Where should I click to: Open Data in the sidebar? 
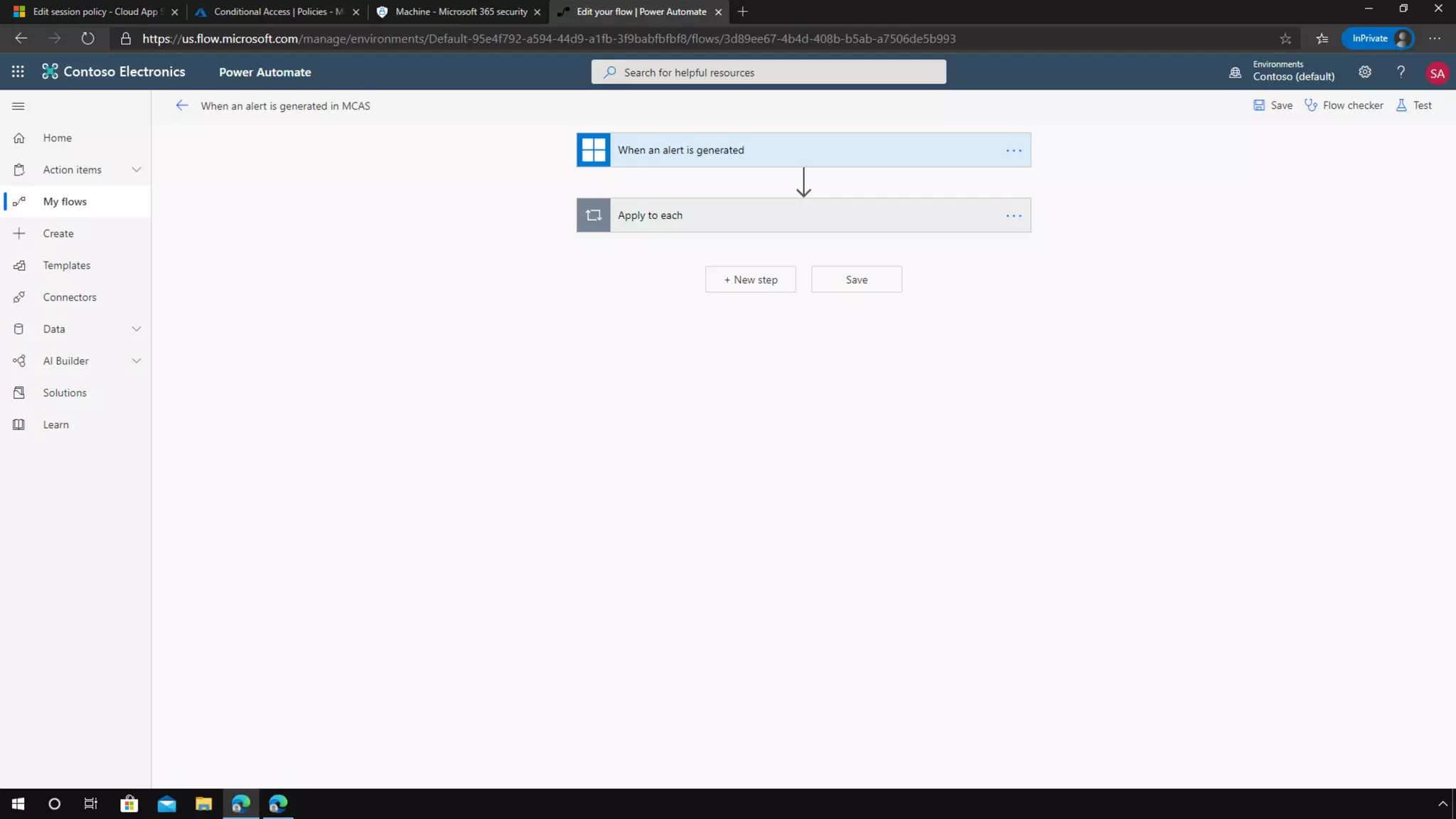[75, 329]
